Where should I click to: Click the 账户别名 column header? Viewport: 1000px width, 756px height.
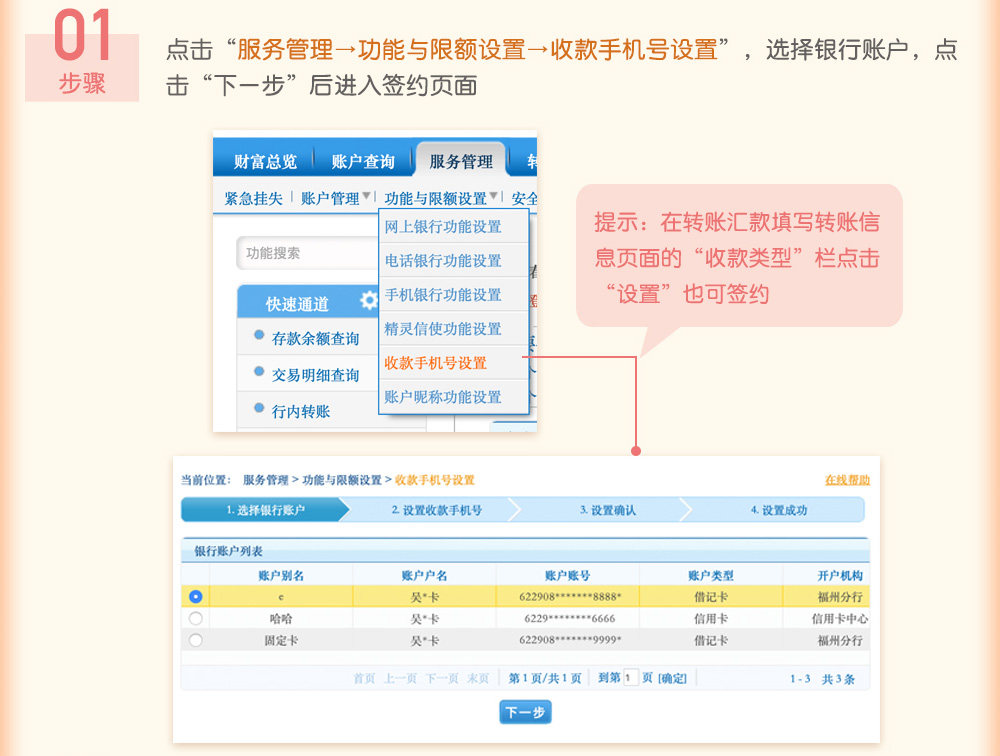coord(281,575)
